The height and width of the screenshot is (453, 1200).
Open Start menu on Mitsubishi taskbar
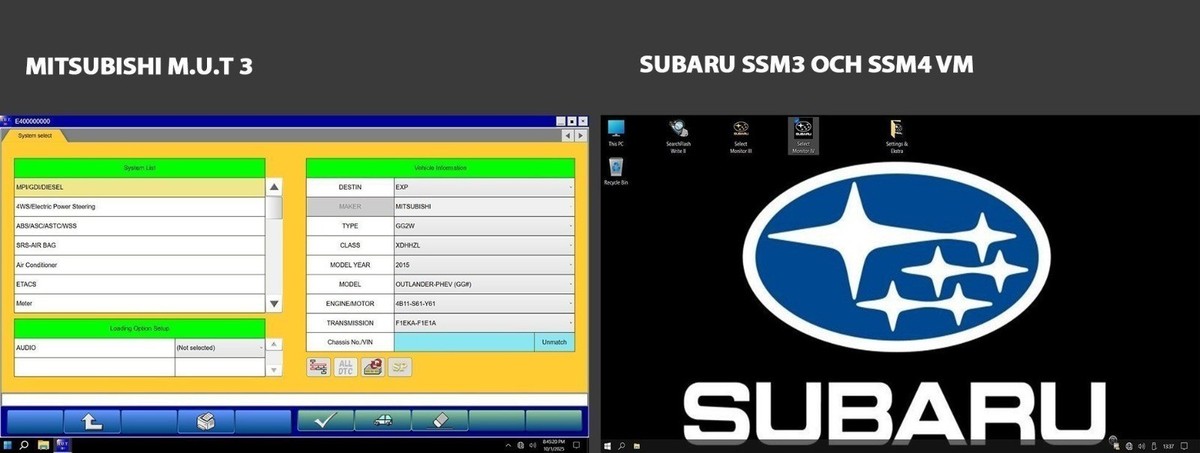(x=8, y=445)
